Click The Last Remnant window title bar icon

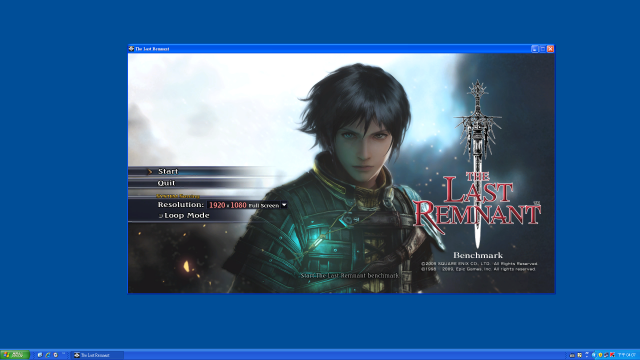pos(131,49)
